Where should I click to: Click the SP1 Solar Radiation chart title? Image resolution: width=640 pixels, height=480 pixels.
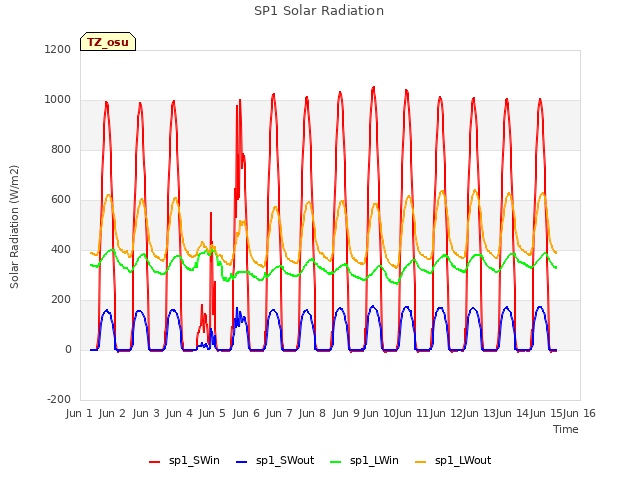point(319,11)
